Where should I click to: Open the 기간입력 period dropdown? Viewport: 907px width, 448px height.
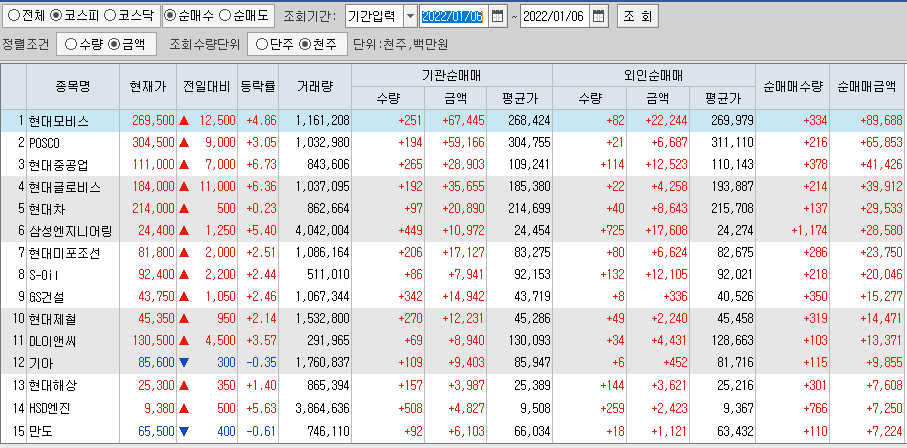click(x=410, y=17)
